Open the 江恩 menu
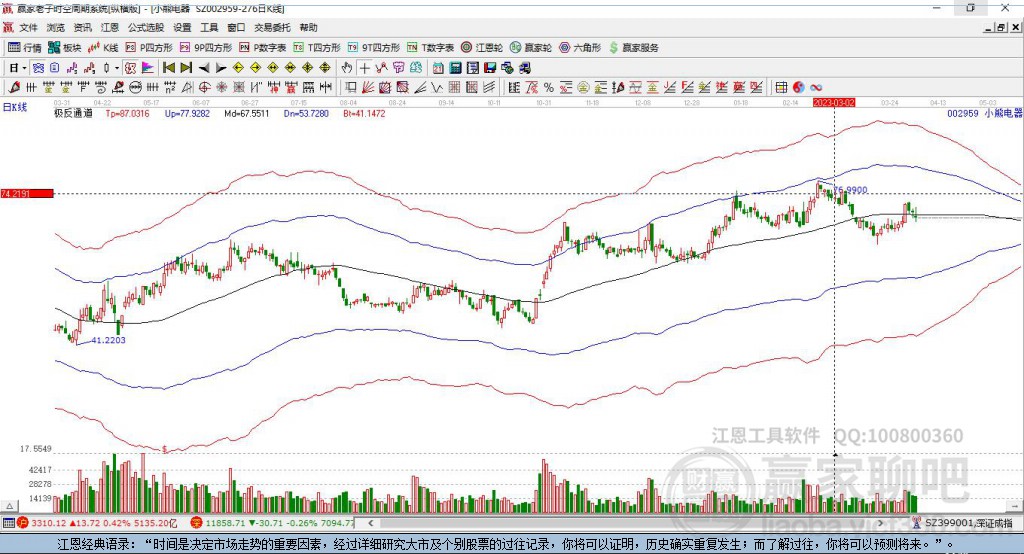1024x554 pixels. 110,27
